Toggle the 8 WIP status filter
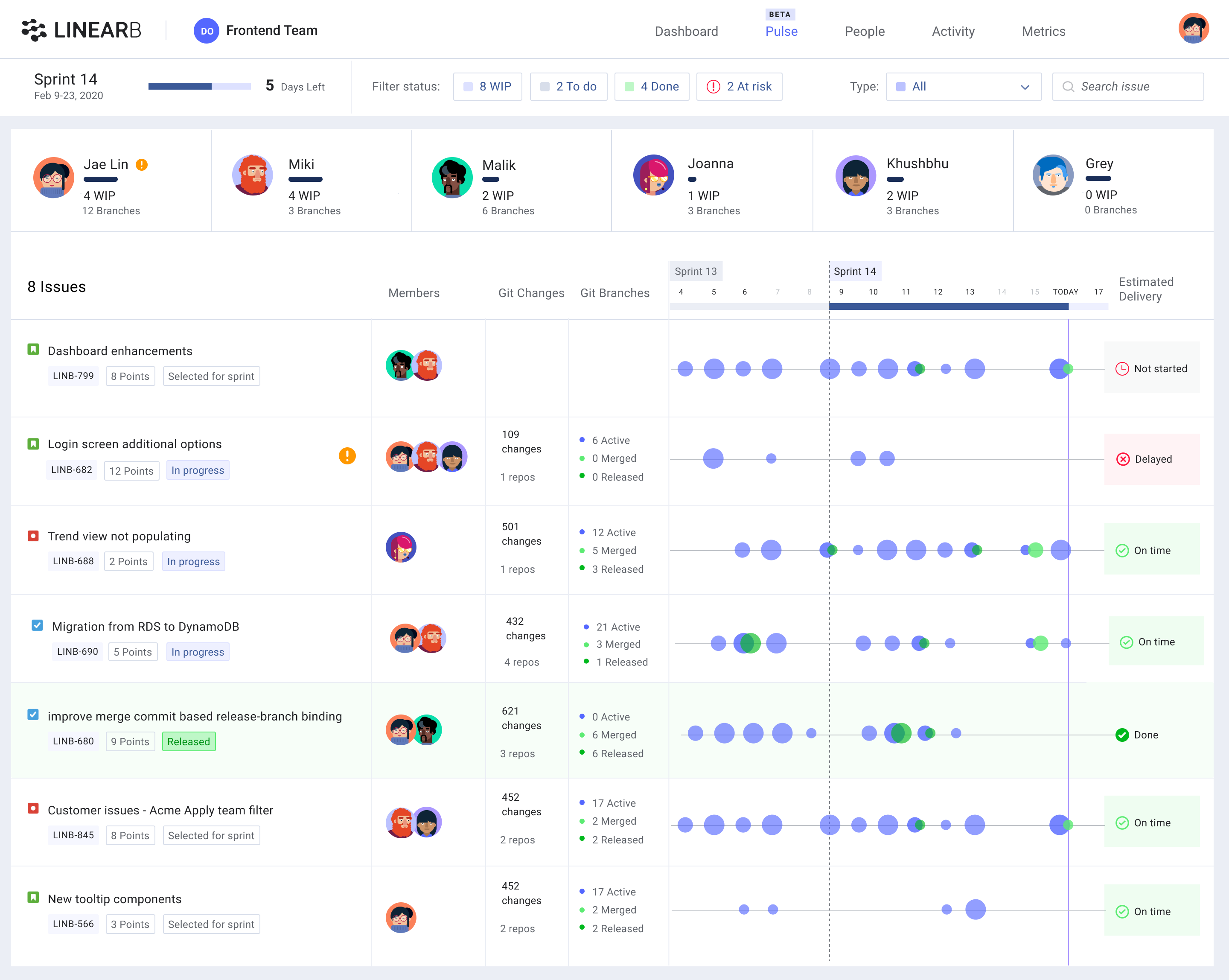The image size is (1229, 980). 487,87
